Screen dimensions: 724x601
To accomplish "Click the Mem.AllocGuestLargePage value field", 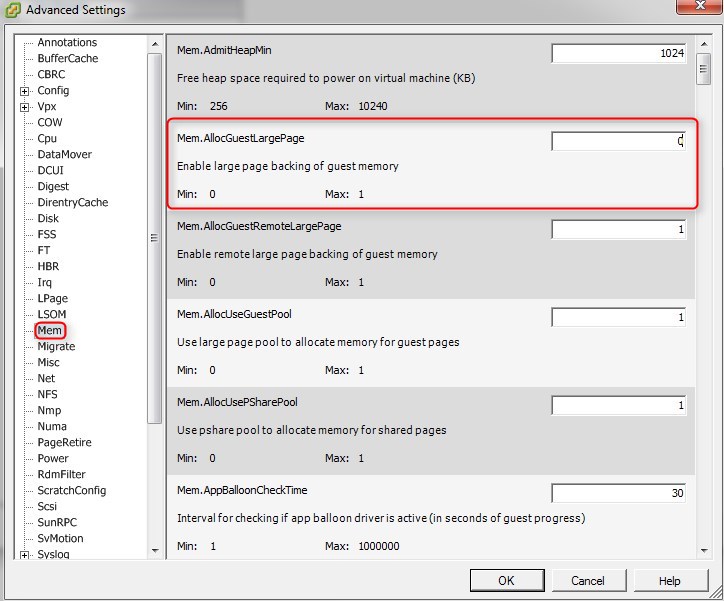I will [x=618, y=141].
